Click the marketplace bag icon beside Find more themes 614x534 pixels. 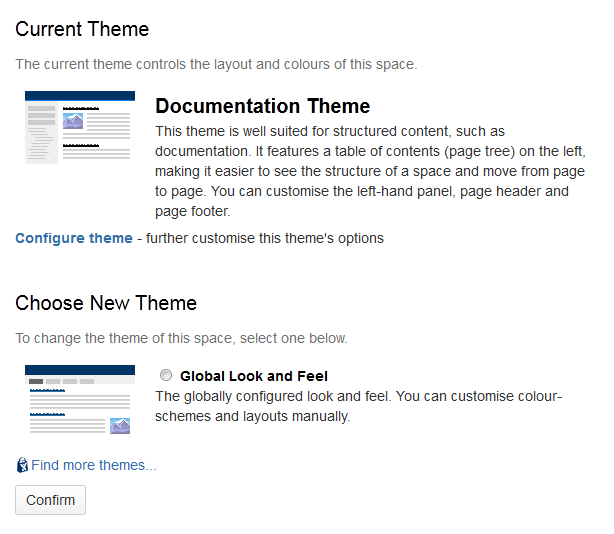coord(22,465)
